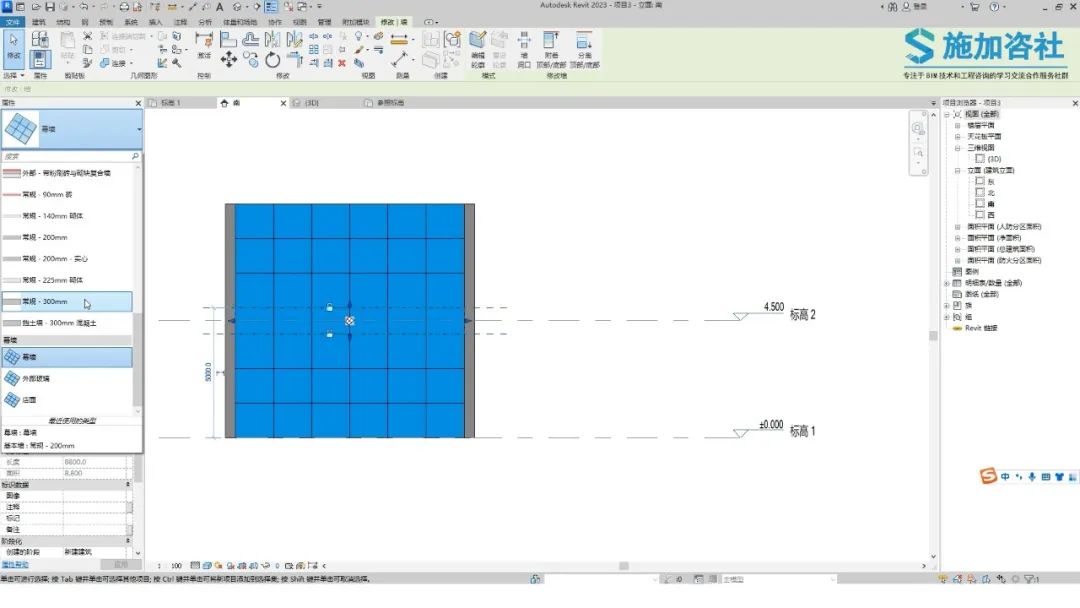
Task: Click the 属性帮助 properties help link
Action: [15, 565]
